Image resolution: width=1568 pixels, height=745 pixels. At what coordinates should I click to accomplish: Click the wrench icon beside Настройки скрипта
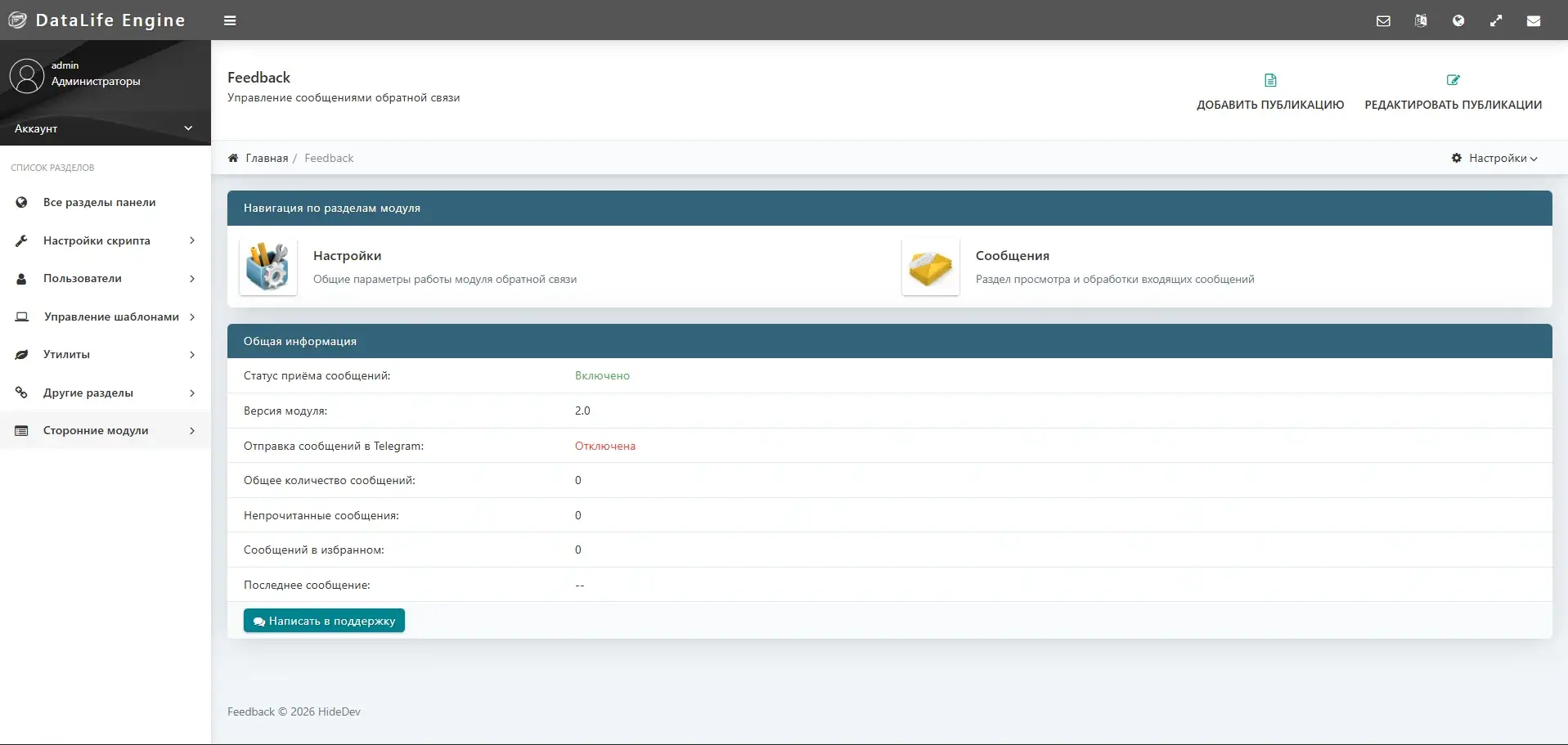point(22,240)
